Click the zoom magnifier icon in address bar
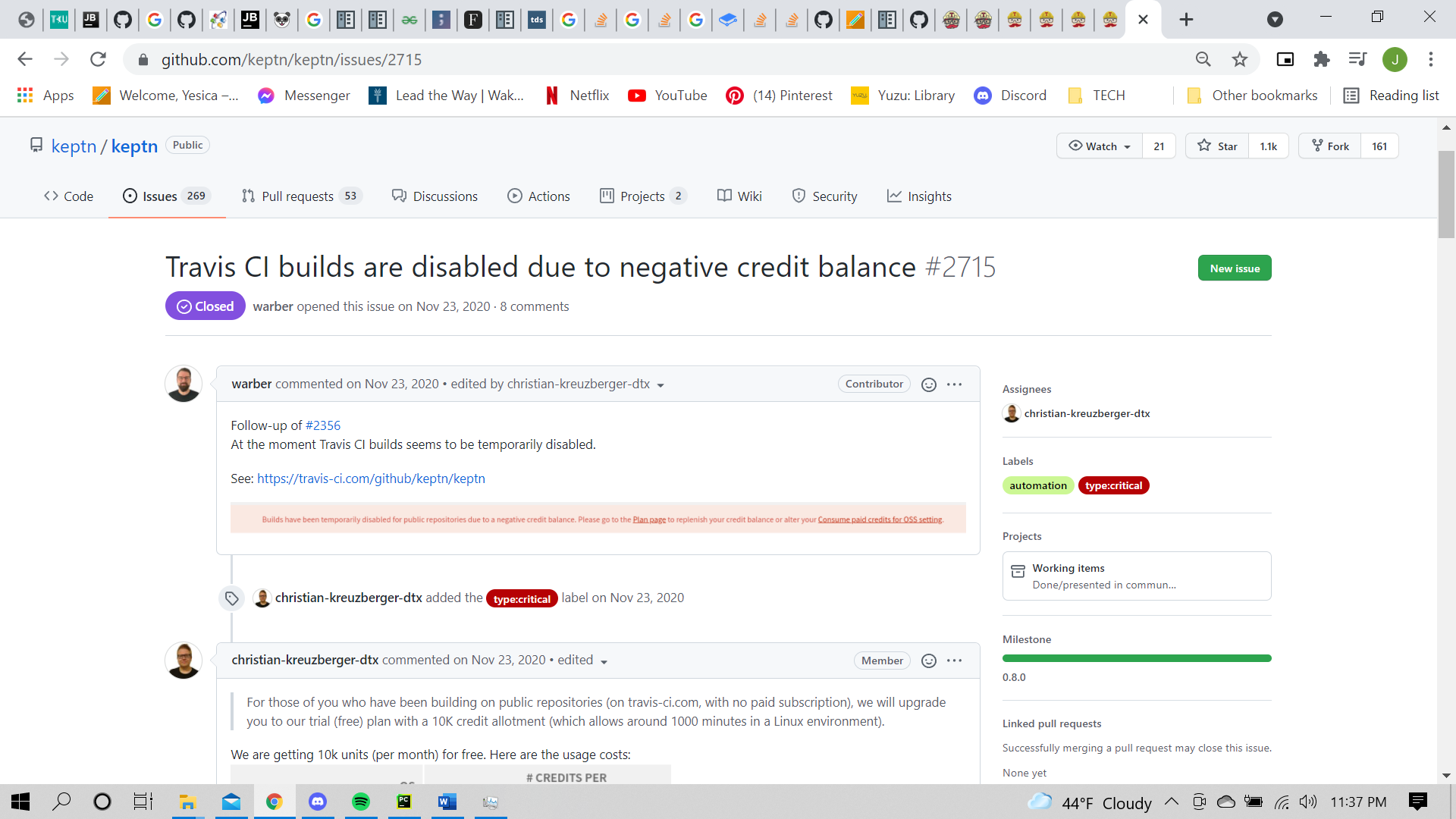This screenshot has width=1456, height=819. tap(1203, 59)
